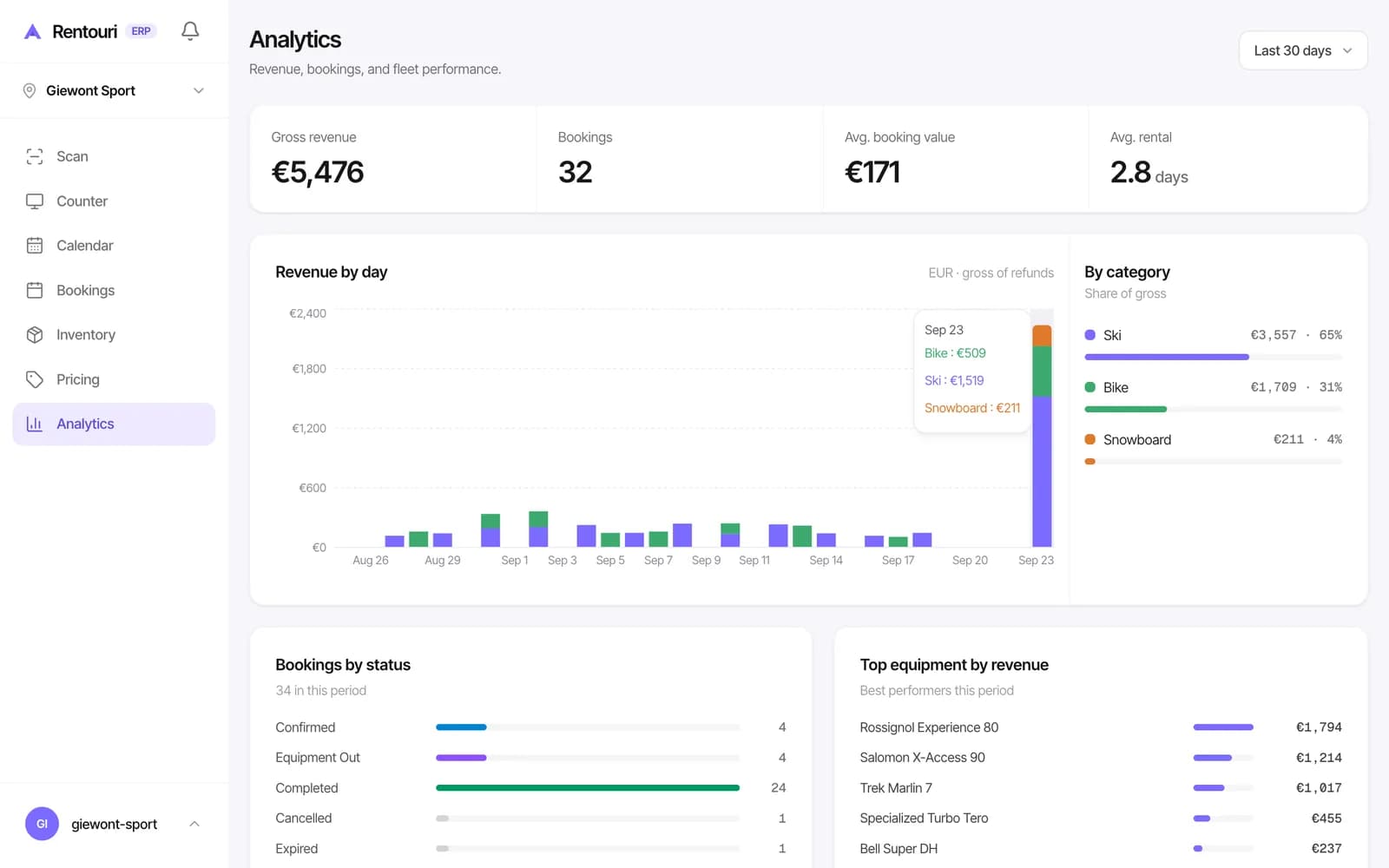Viewport: 1389px width, 868px height.
Task: Click the Analytics bar chart icon
Action: (x=35, y=424)
